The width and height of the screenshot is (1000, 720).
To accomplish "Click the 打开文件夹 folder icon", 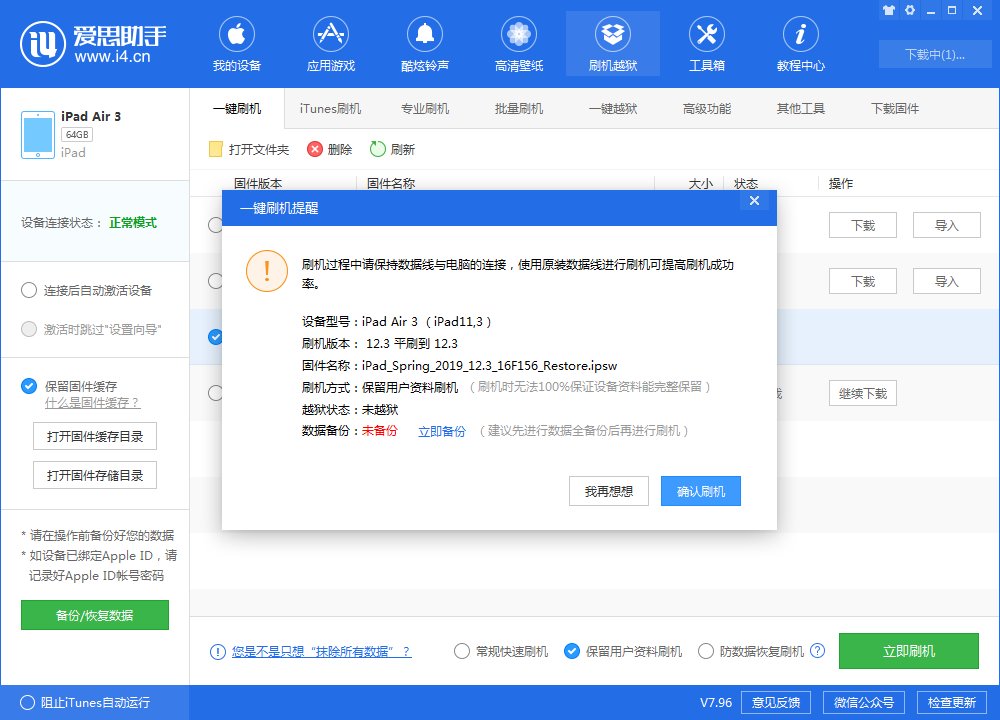I will click(x=215, y=148).
